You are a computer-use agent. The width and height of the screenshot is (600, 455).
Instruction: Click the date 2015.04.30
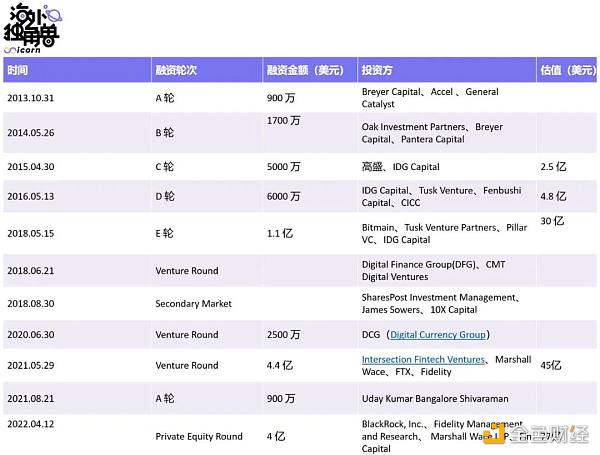click(31, 167)
